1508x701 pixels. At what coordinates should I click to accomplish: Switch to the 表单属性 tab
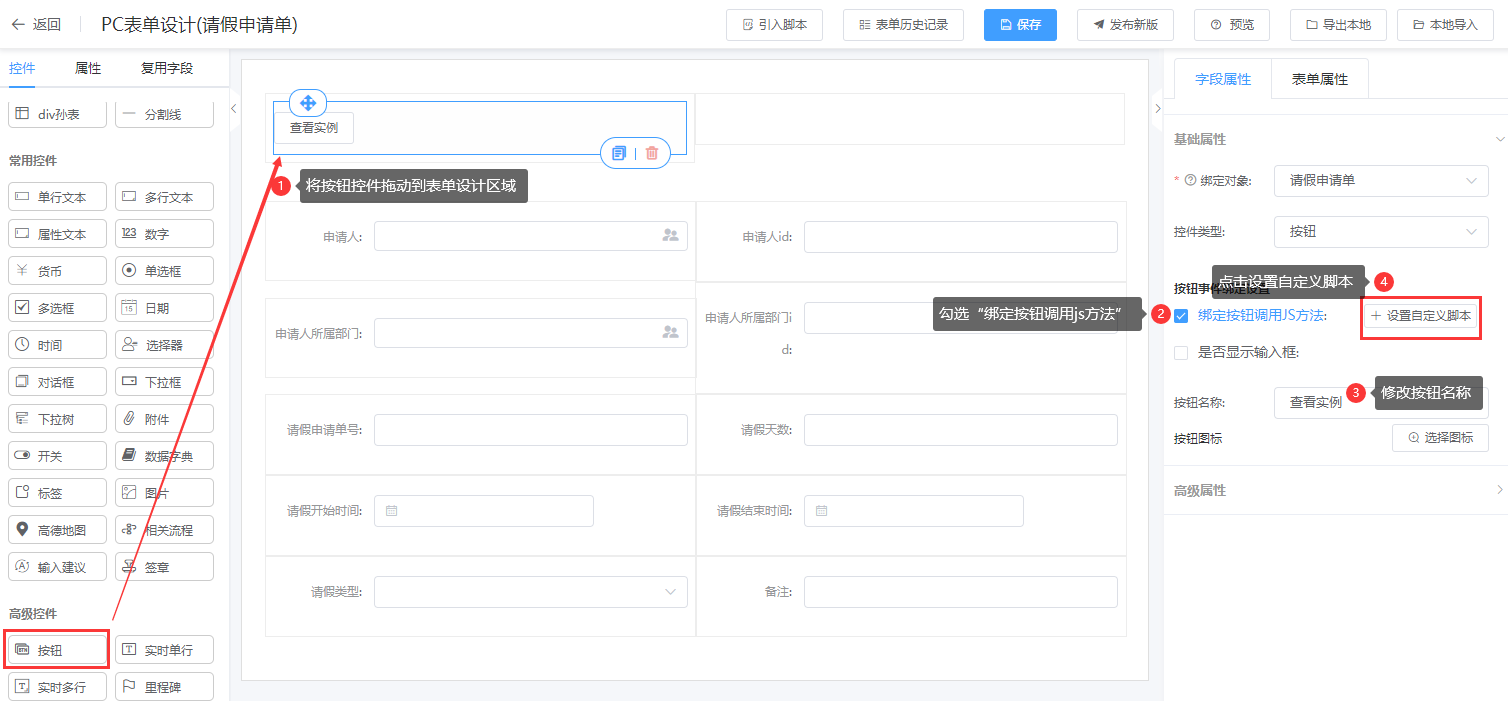point(1319,79)
